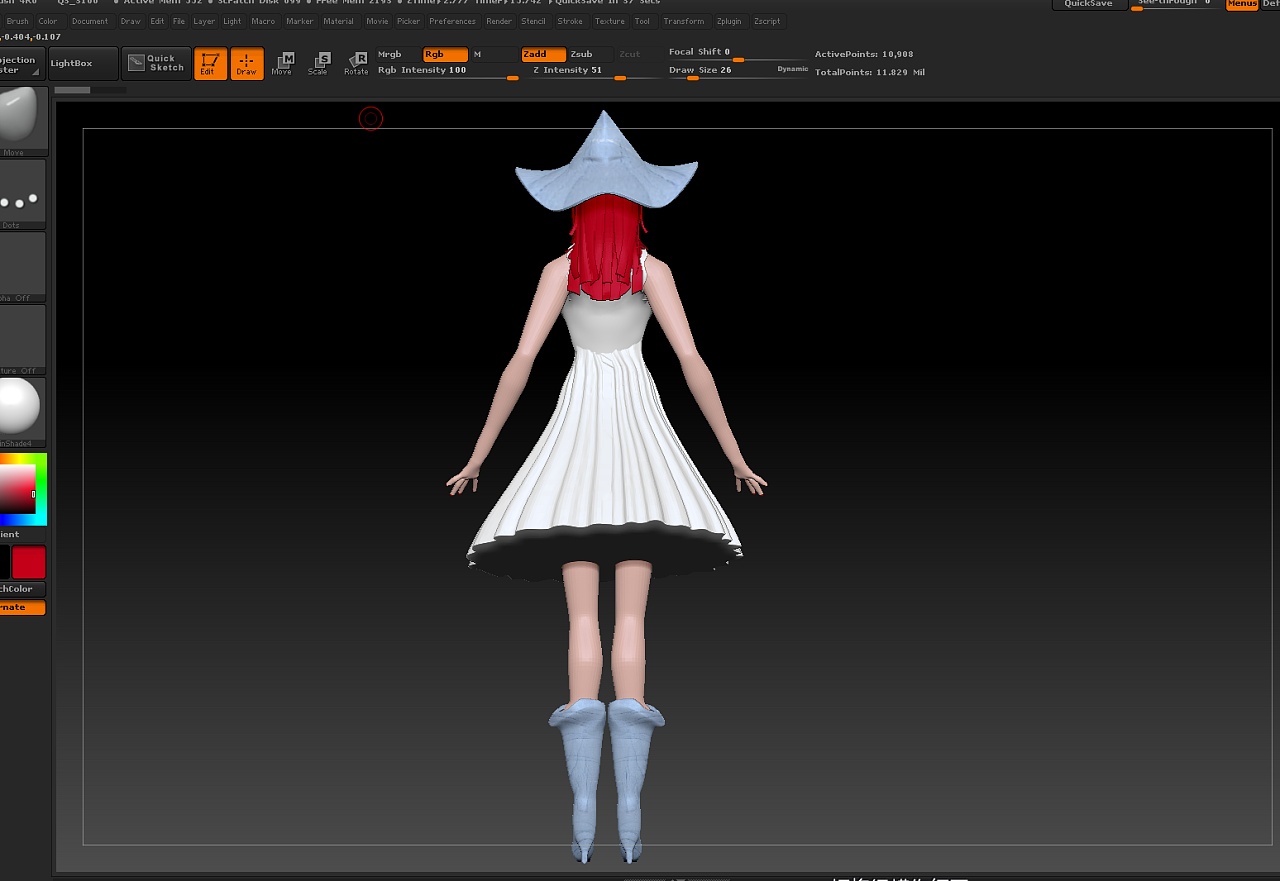Viewport: 1280px width, 881px height.
Task: Enable M material-only mode
Action: click(x=494, y=54)
